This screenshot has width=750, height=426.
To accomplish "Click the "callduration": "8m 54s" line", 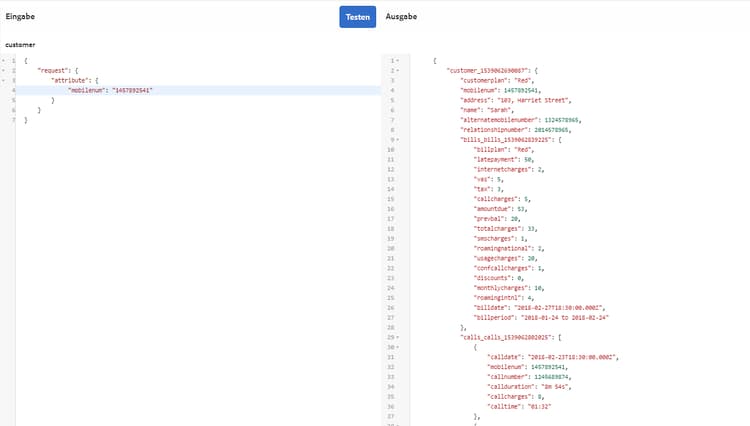I will pyautogui.click(x=528, y=385).
